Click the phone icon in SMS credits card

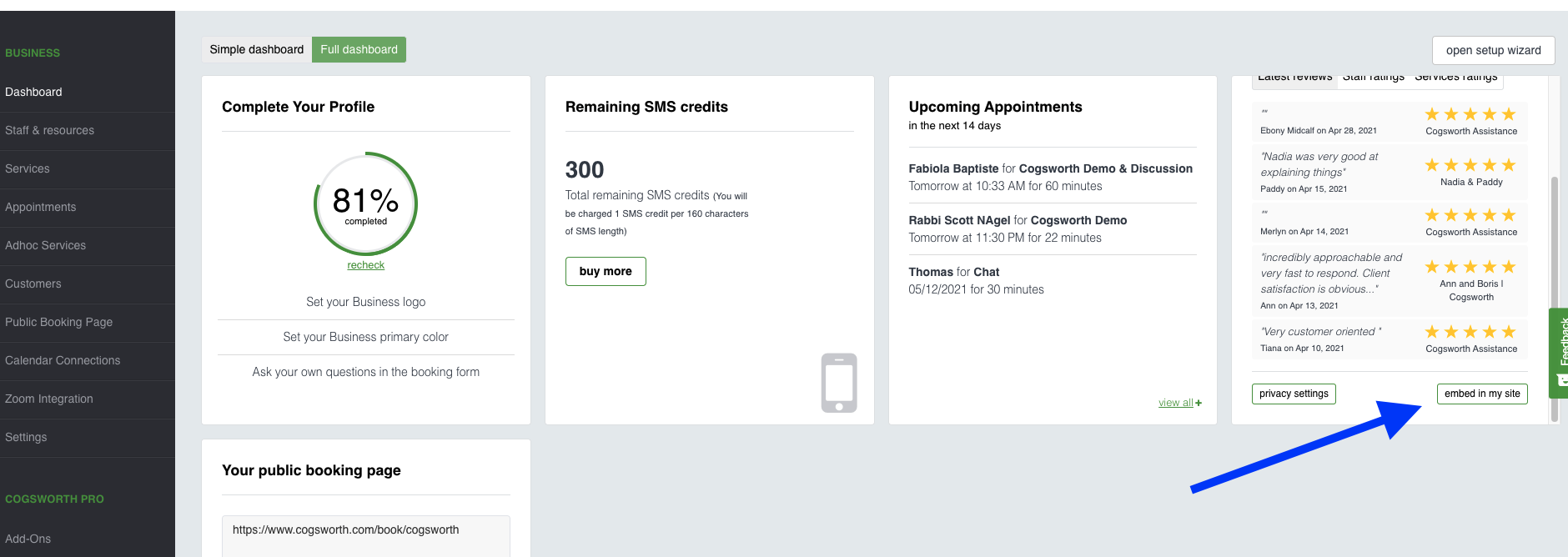839,383
